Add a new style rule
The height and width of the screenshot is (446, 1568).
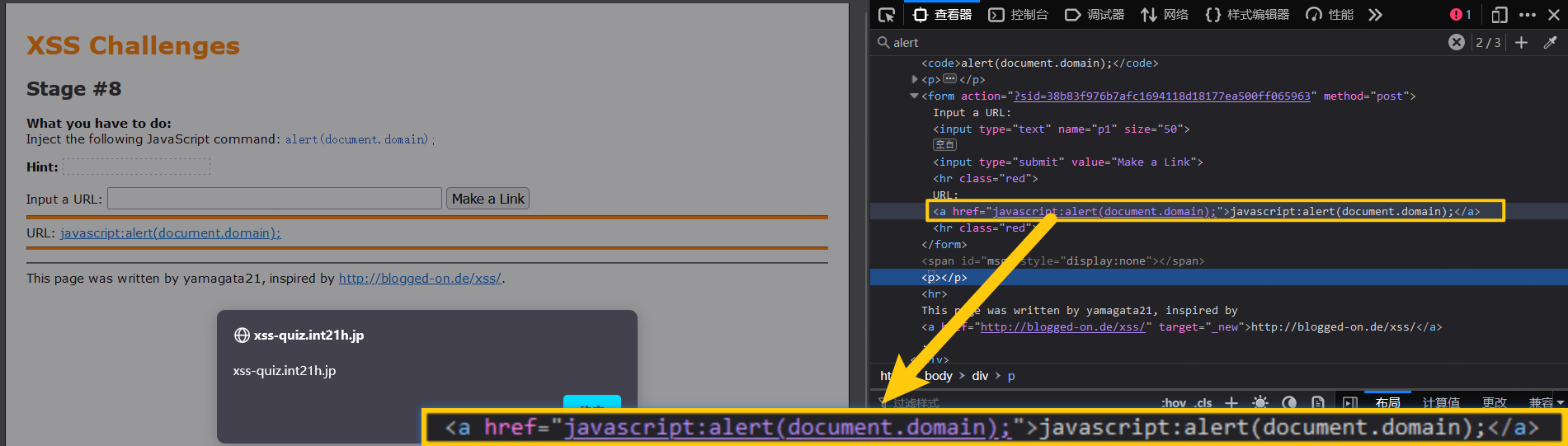[x=1231, y=402]
